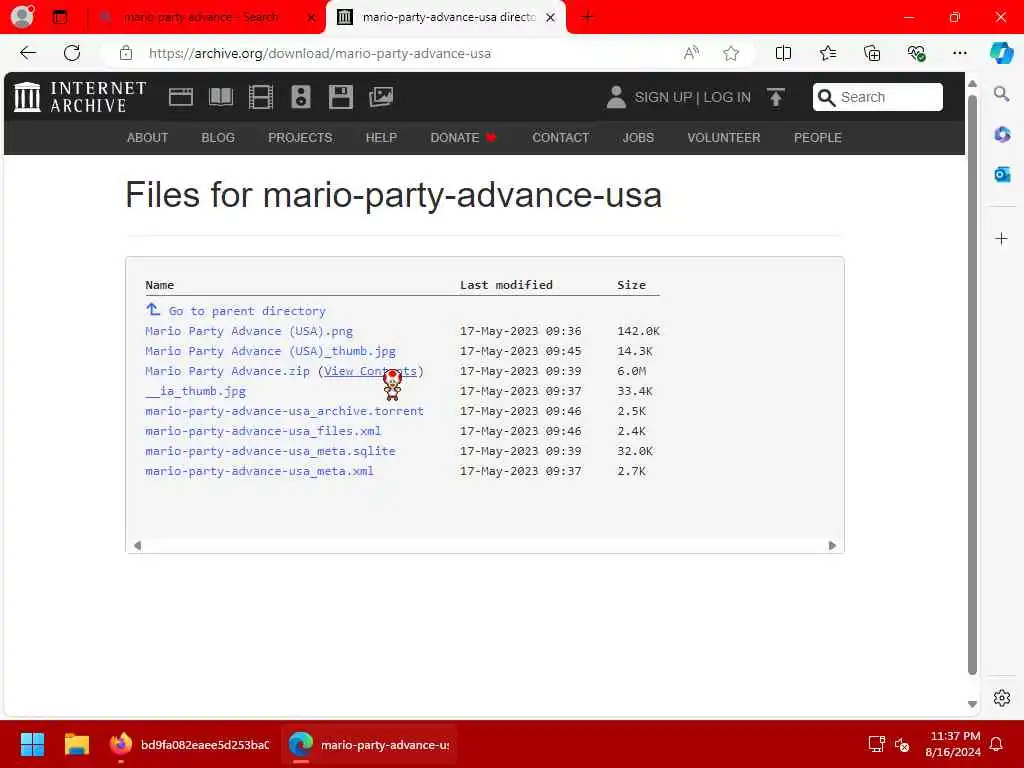Click the browser Refresh button
The image size is (1024, 768).
pyautogui.click(x=72, y=53)
